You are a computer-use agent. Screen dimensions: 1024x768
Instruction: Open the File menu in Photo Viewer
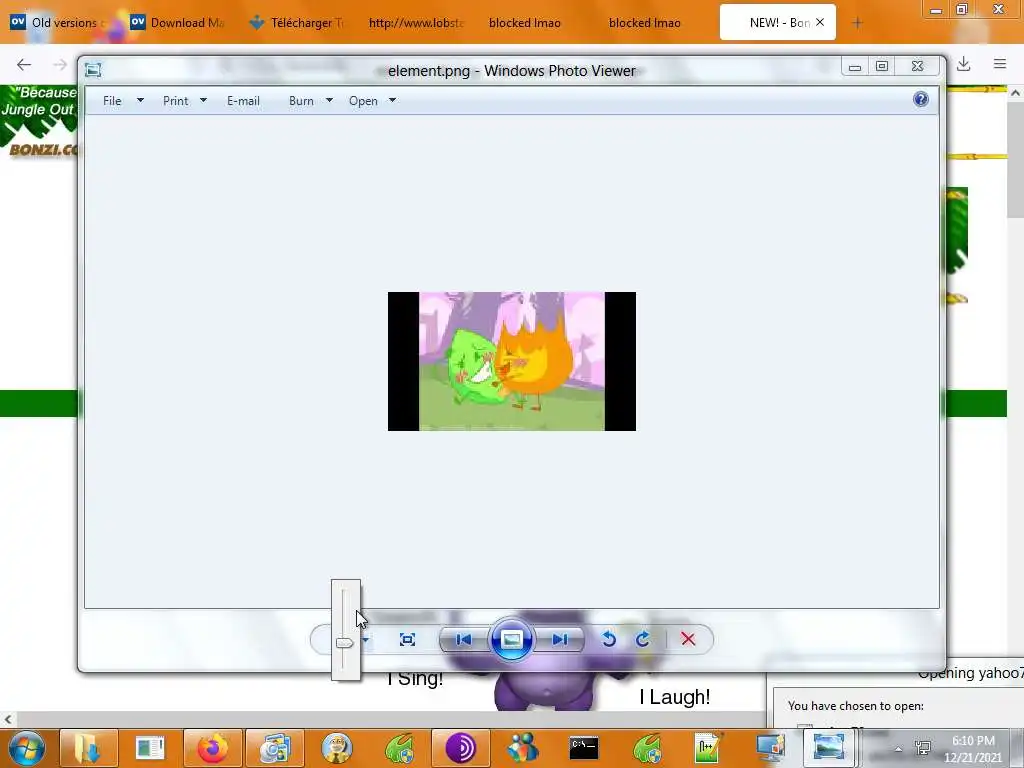[x=112, y=101]
